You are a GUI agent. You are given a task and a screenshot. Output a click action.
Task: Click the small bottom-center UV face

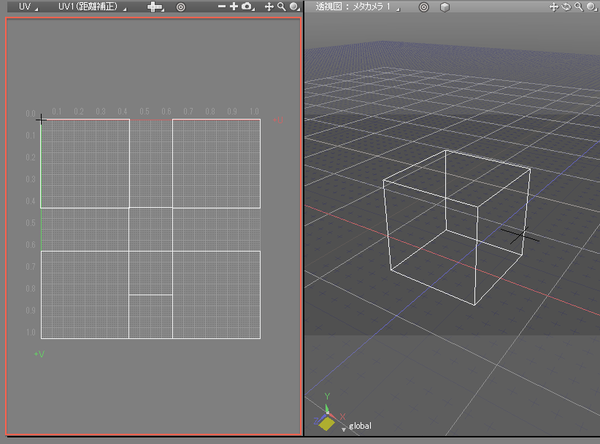(x=150, y=317)
